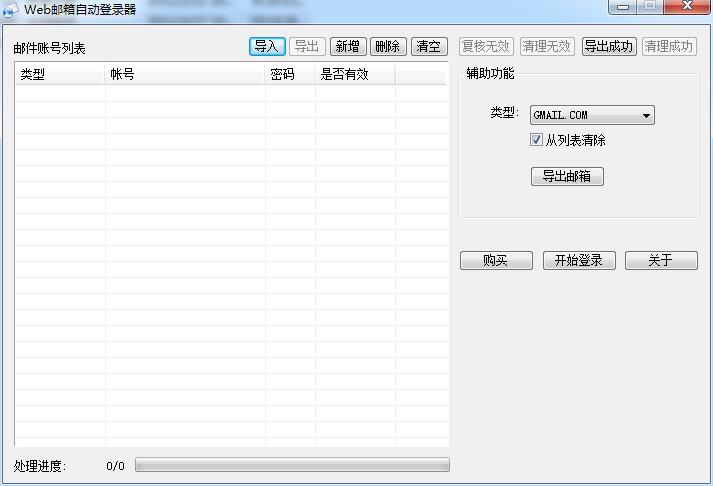Sort by the 类型 column header
The height and width of the screenshot is (486, 713).
pyautogui.click(x=60, y=75)
